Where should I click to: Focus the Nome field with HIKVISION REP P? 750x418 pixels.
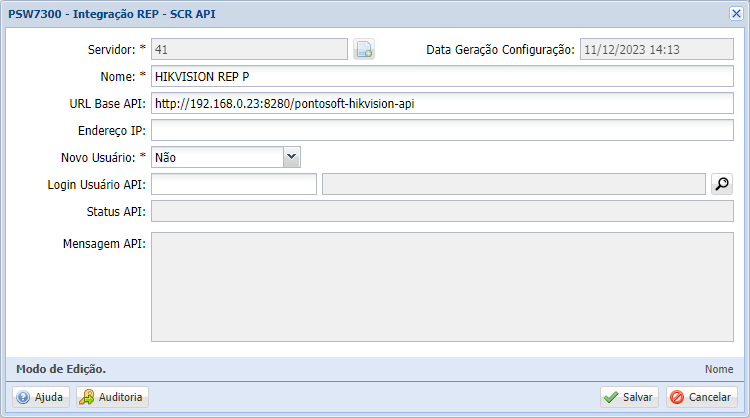click(442, 77)
